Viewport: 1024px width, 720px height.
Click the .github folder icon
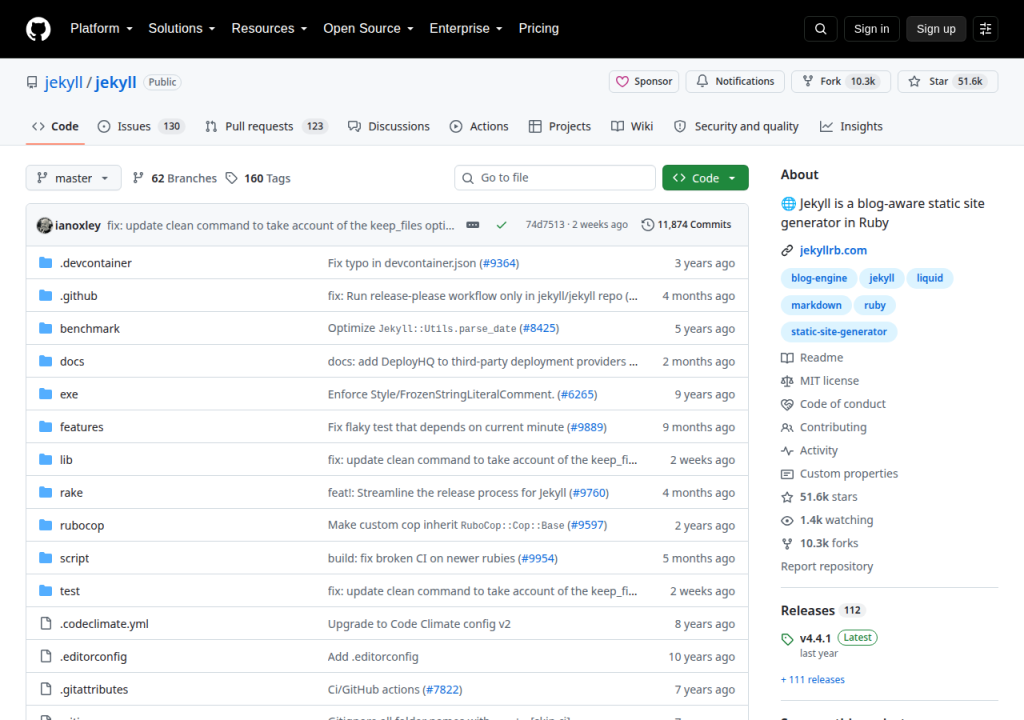pos(45,295)
